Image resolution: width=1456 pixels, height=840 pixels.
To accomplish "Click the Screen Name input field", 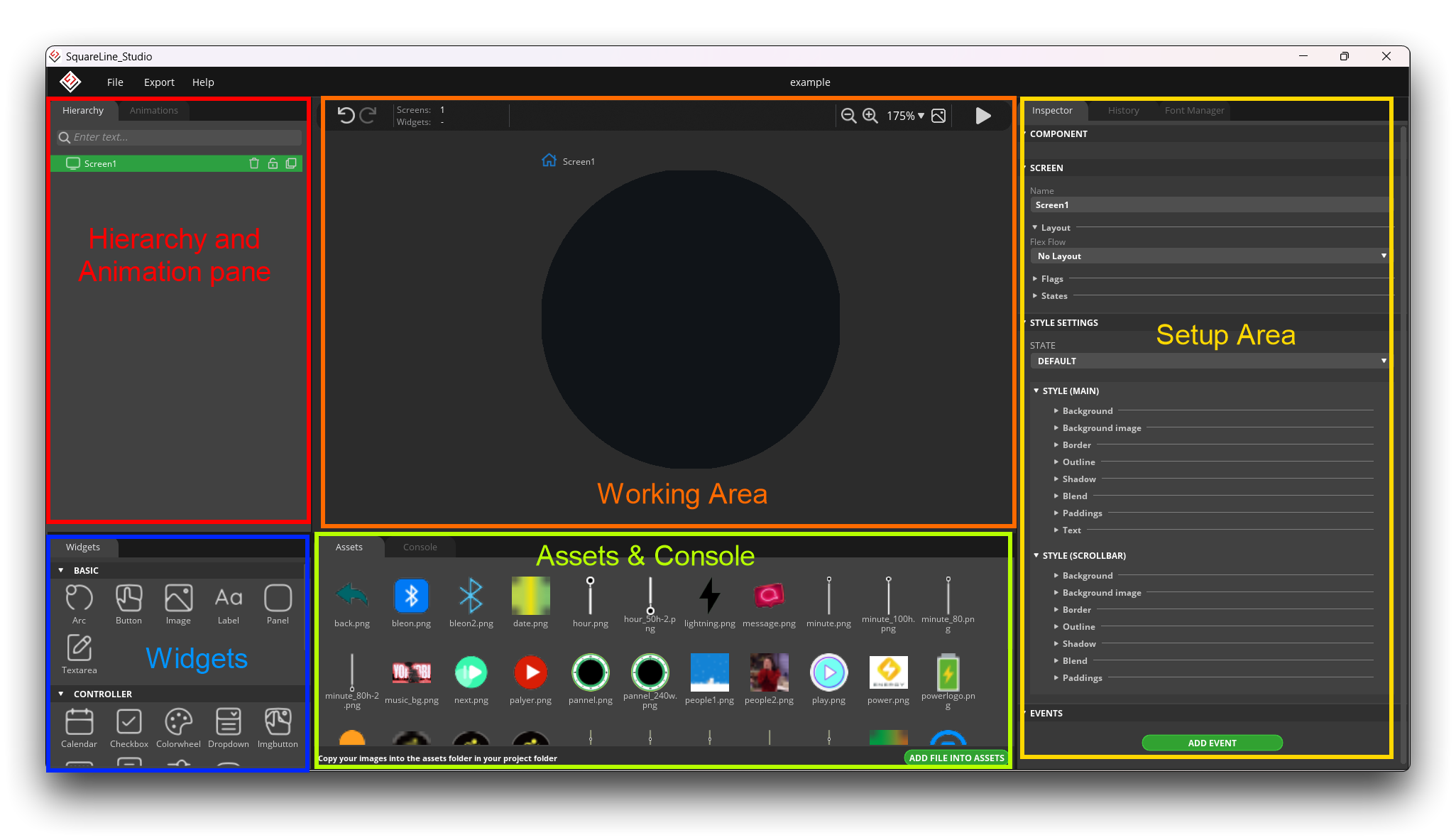I will [1210, 204].
